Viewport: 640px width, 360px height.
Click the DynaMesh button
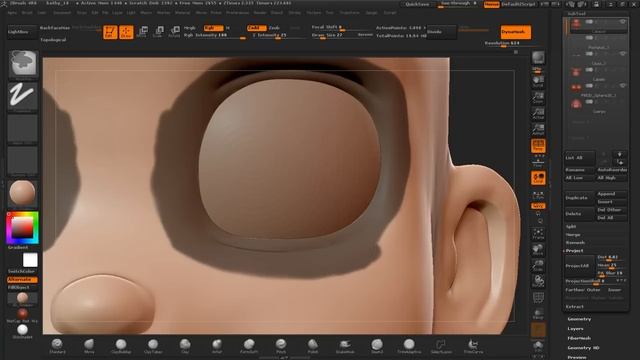[516, 32]
